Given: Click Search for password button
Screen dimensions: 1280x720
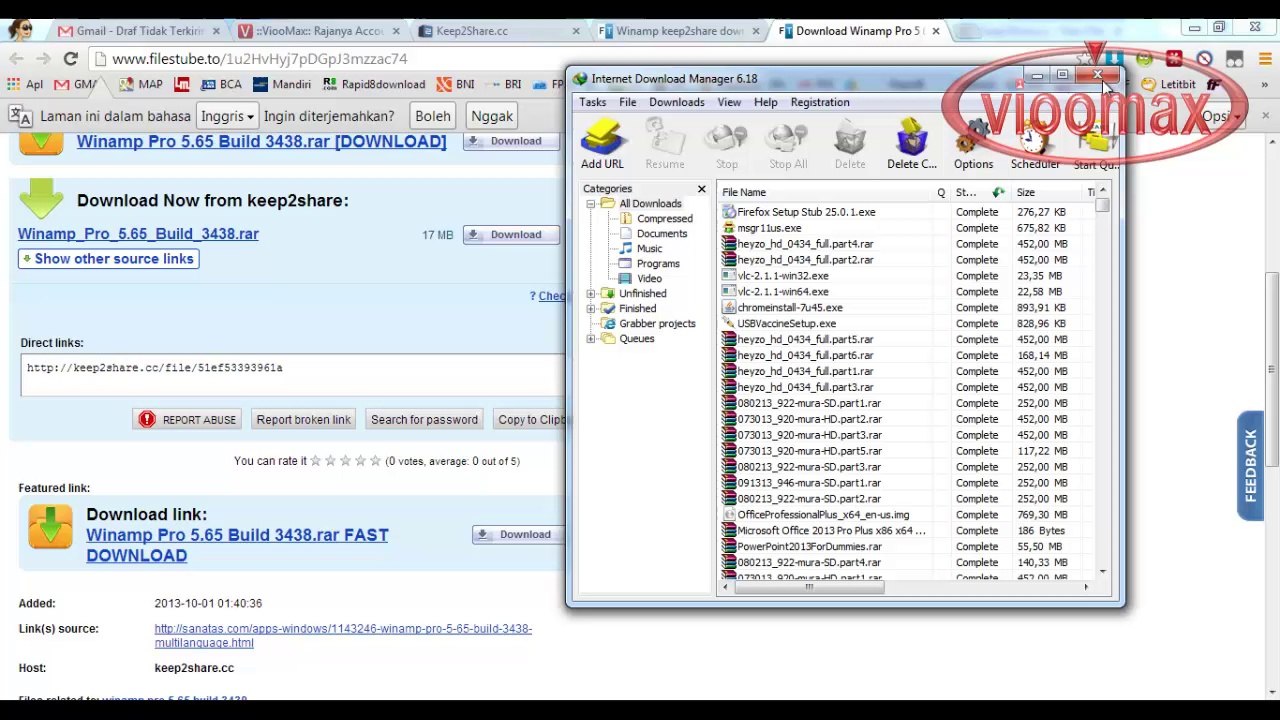Looking at the screenshot, I should point(424,420).
